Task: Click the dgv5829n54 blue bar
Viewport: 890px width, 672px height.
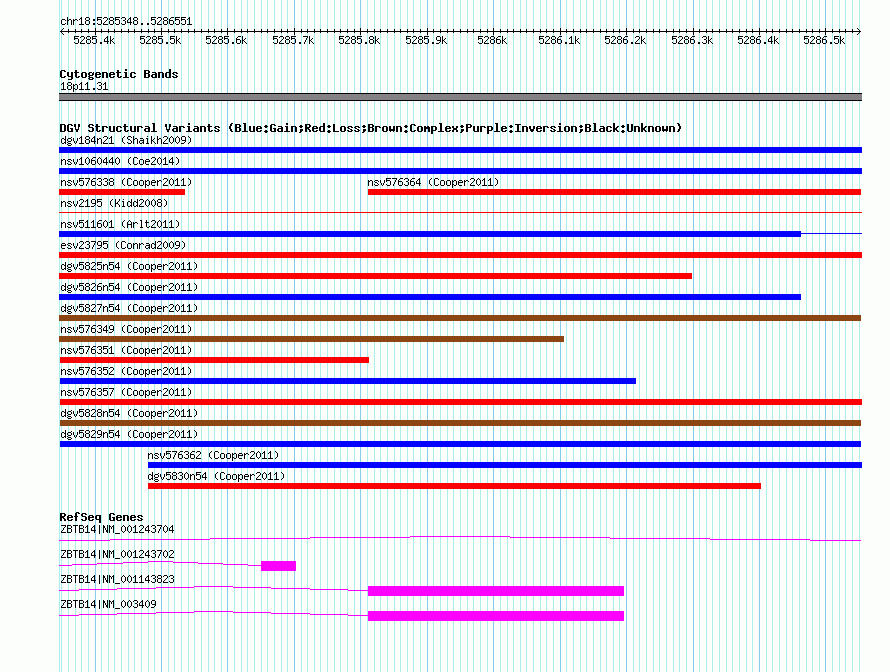Action: click(x=460, y=444)
